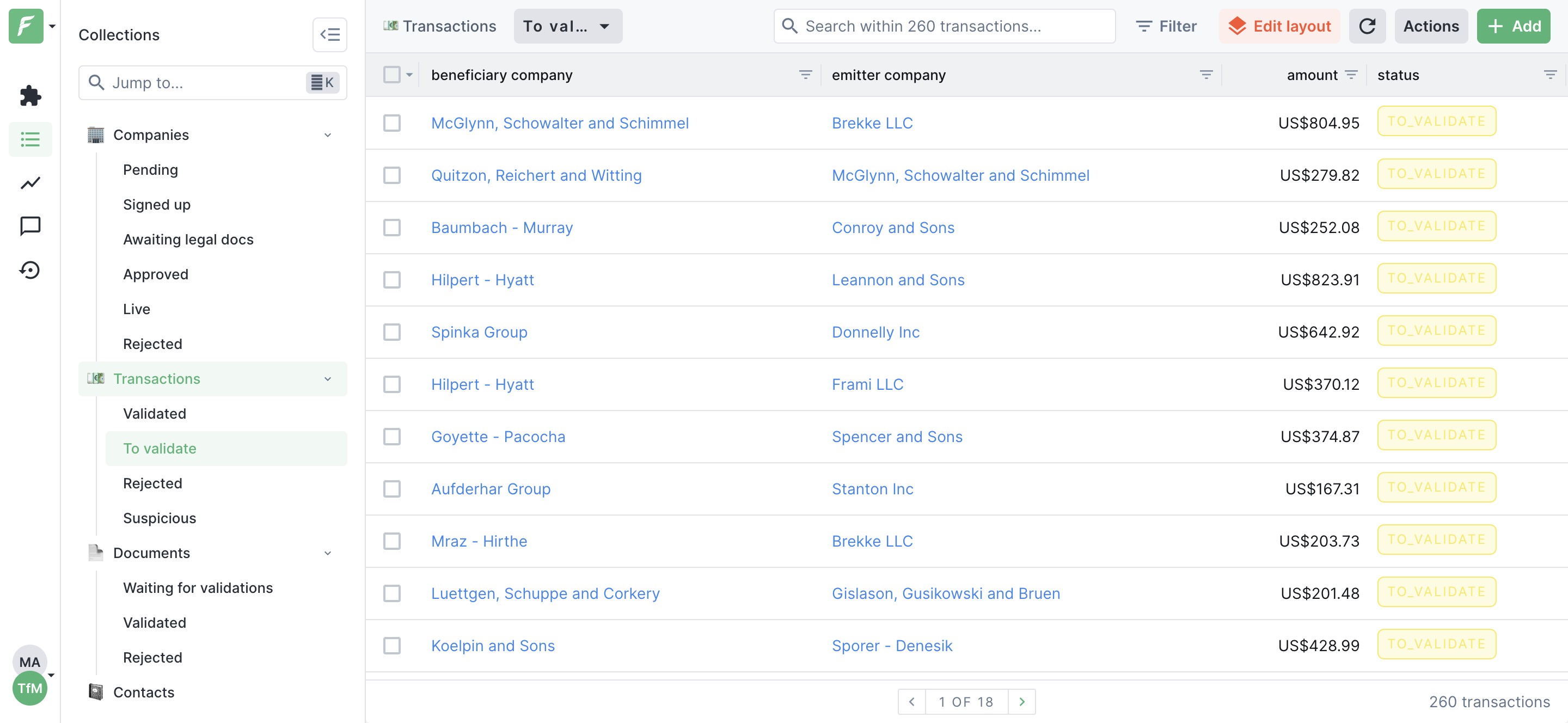The image size is (1568, 723).
Task: Open the puzzle-piece integrations icon in sidebar
Action: tap(30, 96)
